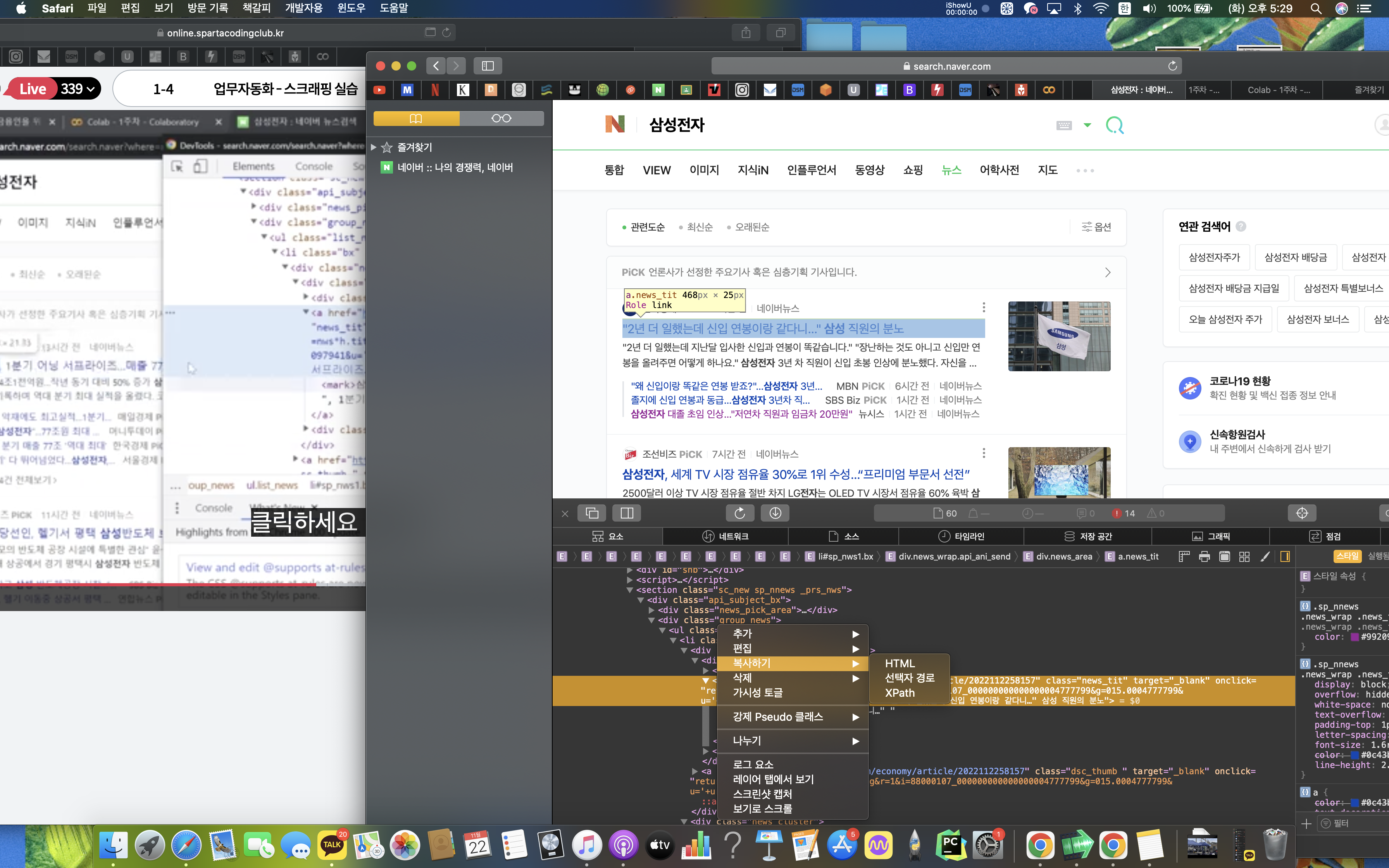Switch to the 네트워크 tab in Web Inspector
Image resolution: width=1389 pixels, height=868 pixels.
(725, 536)
